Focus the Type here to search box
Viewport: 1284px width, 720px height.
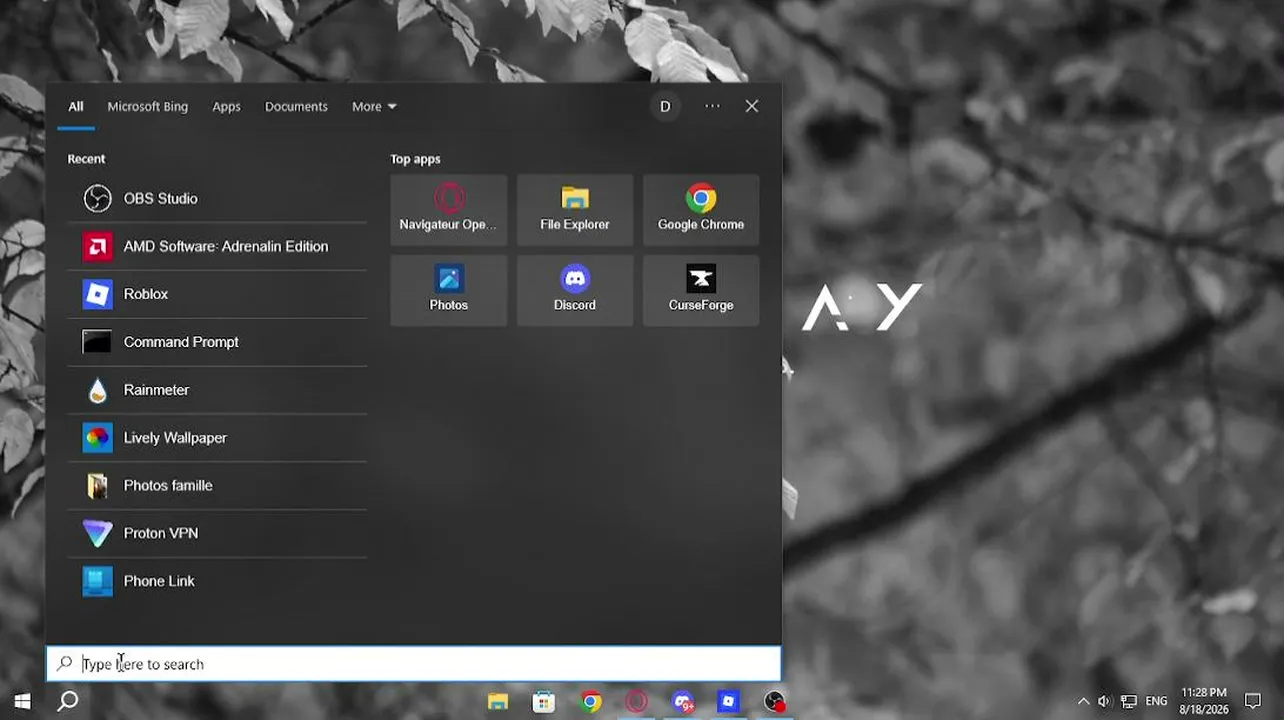(x=413, y=664)
